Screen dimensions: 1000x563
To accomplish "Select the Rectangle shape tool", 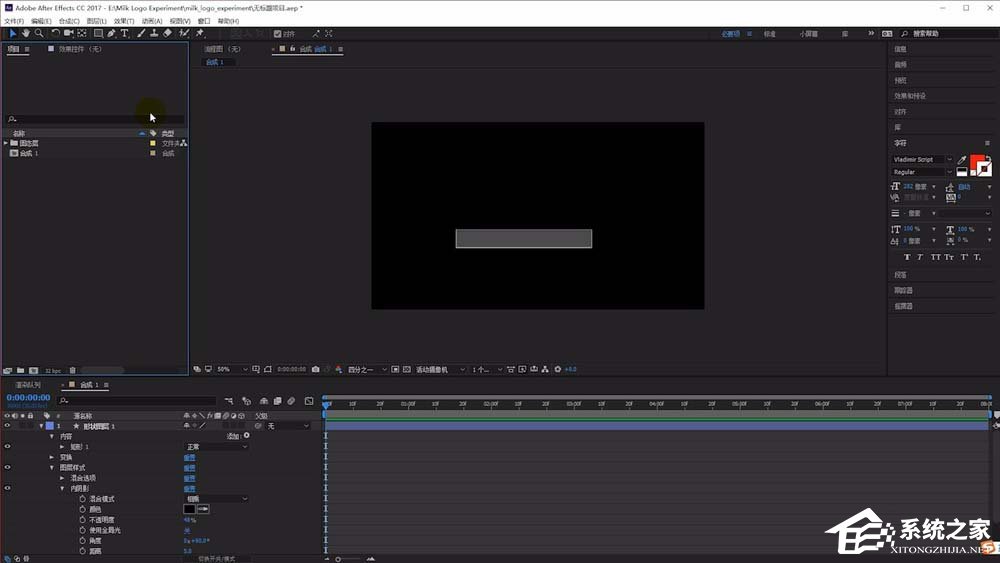I will click(x=97, y=33).
